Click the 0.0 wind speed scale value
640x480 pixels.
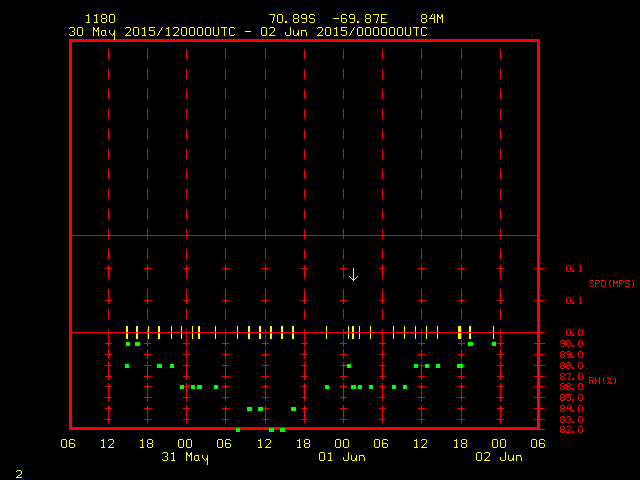574,333
